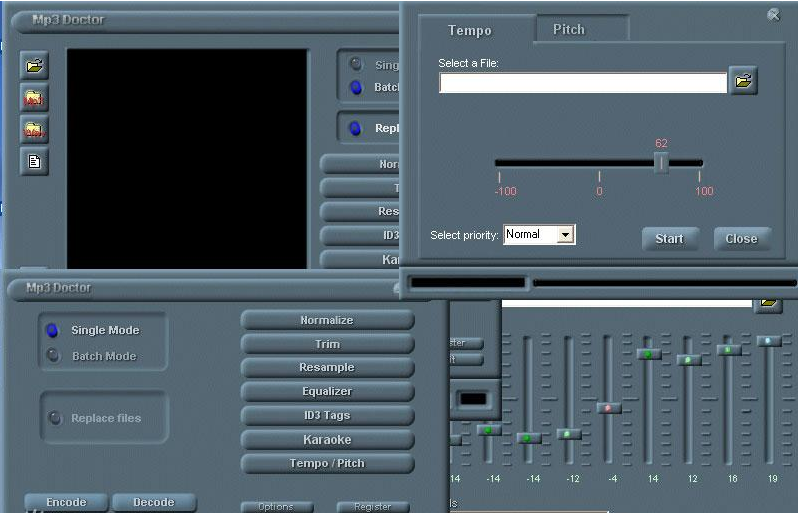798x513 pixels.
Task: Click the folder icon above the equalizer sliders
Action: coord(768,304)
